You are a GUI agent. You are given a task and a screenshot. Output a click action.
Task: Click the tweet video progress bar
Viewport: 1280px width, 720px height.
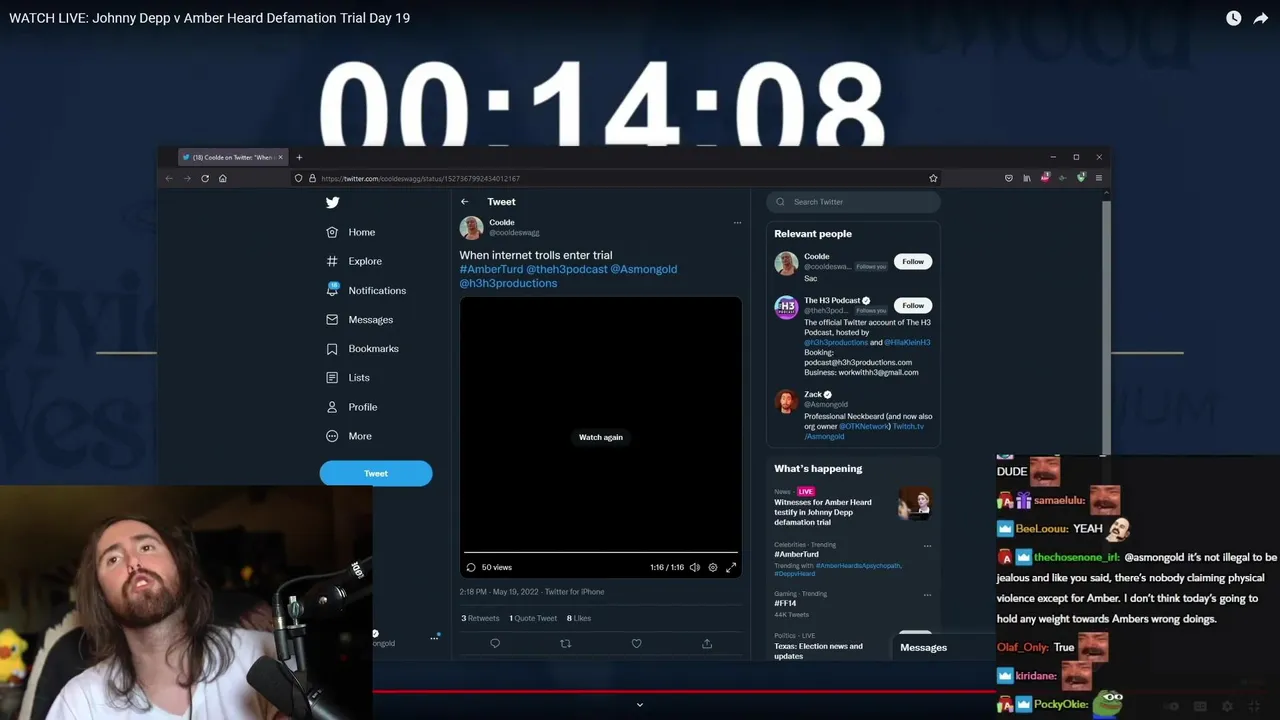(x=600, y=552)
